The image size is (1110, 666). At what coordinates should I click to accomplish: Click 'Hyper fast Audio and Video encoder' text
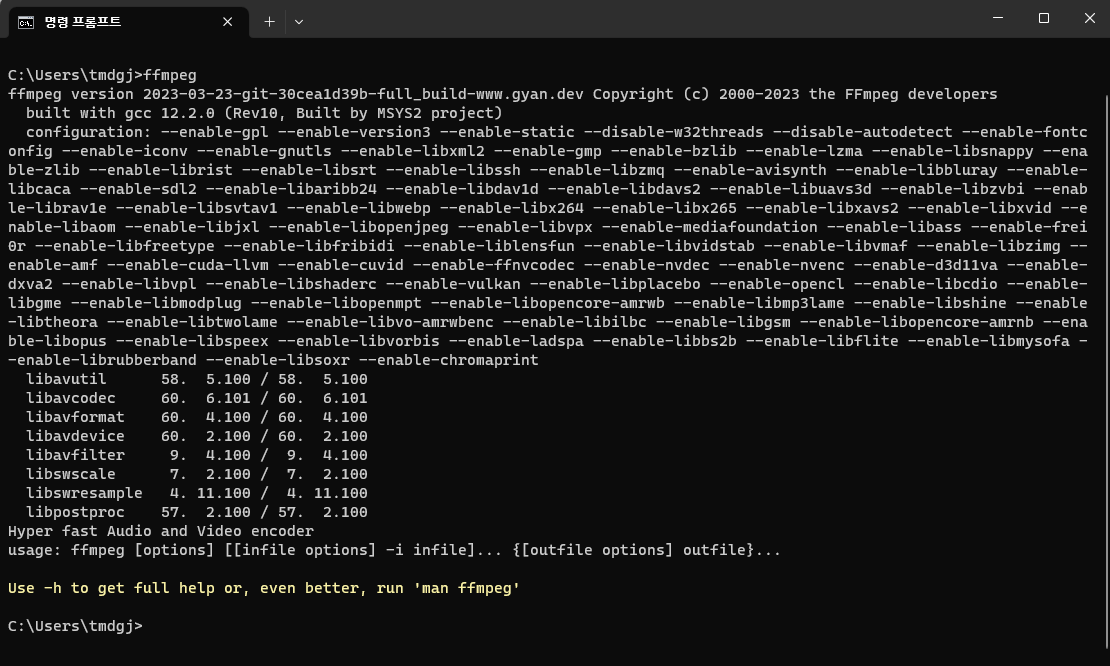161,532
